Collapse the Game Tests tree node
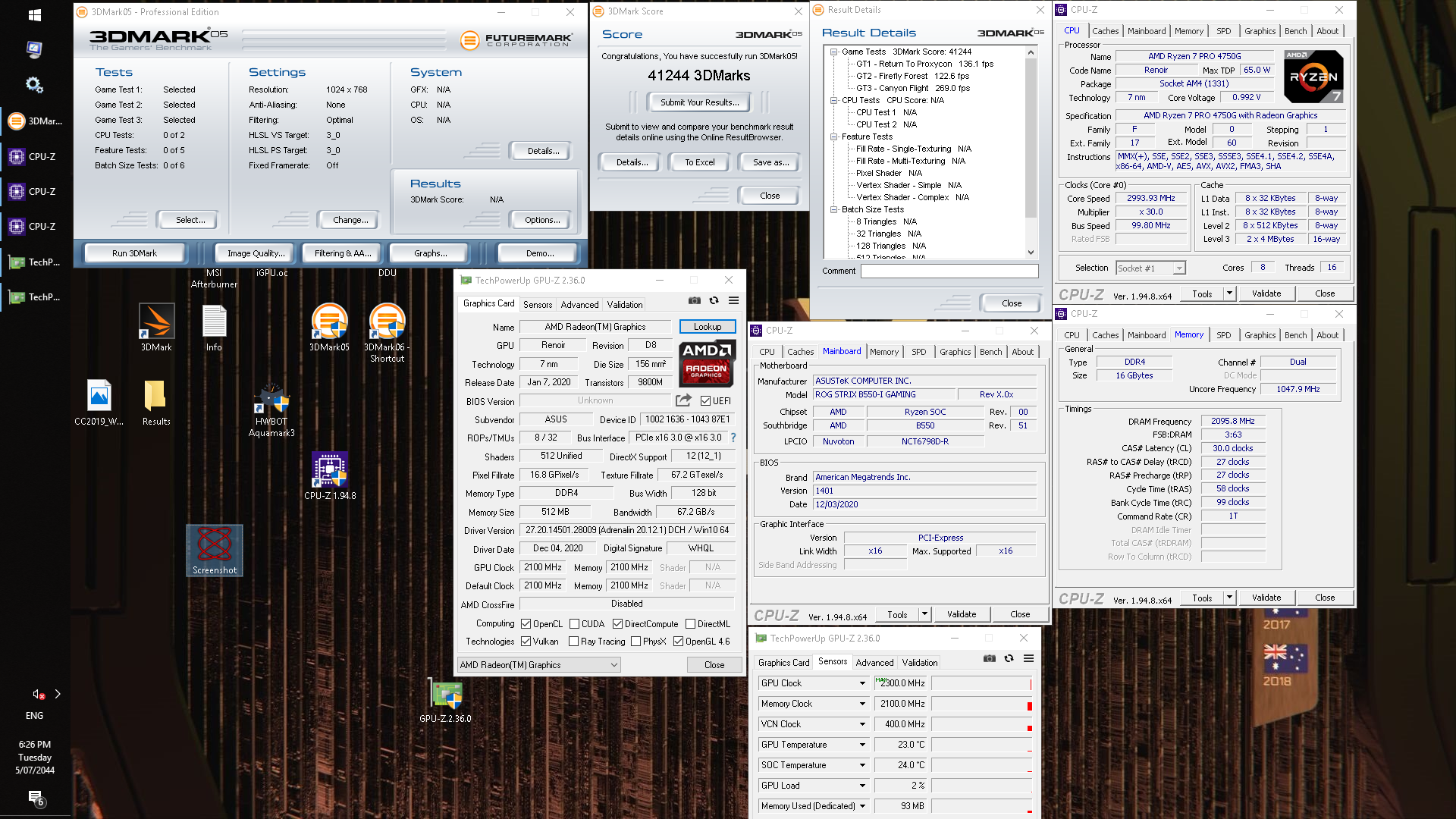 point(833,52)
